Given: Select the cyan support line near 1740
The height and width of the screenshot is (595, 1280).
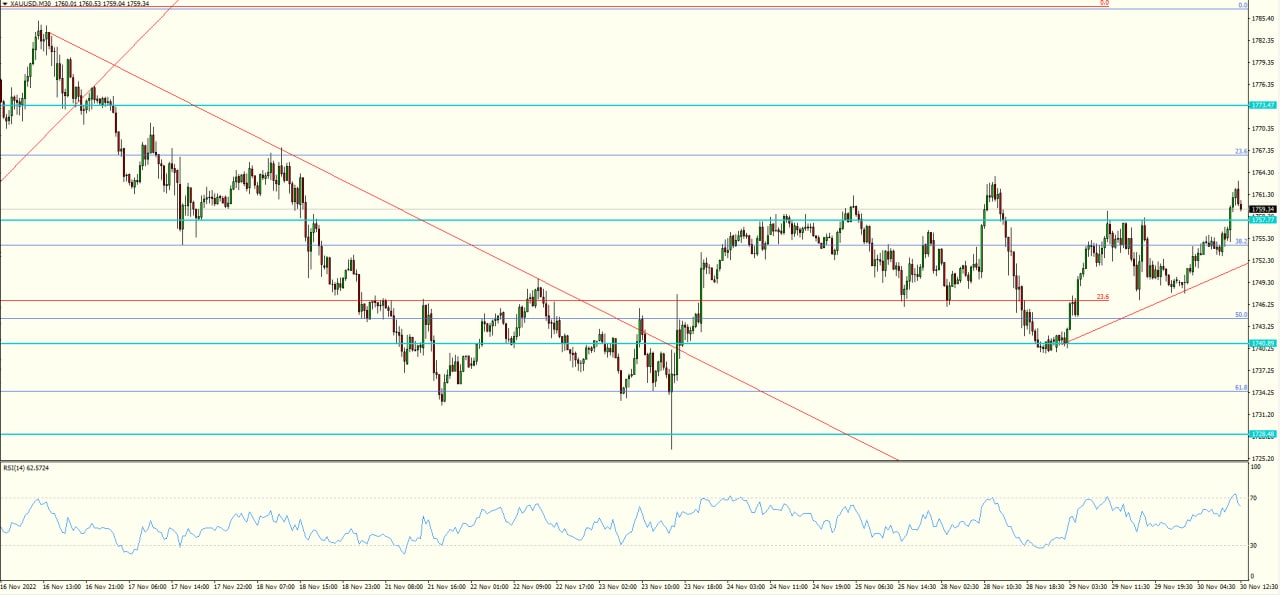Looking at the screenshot, I should 600,344.
